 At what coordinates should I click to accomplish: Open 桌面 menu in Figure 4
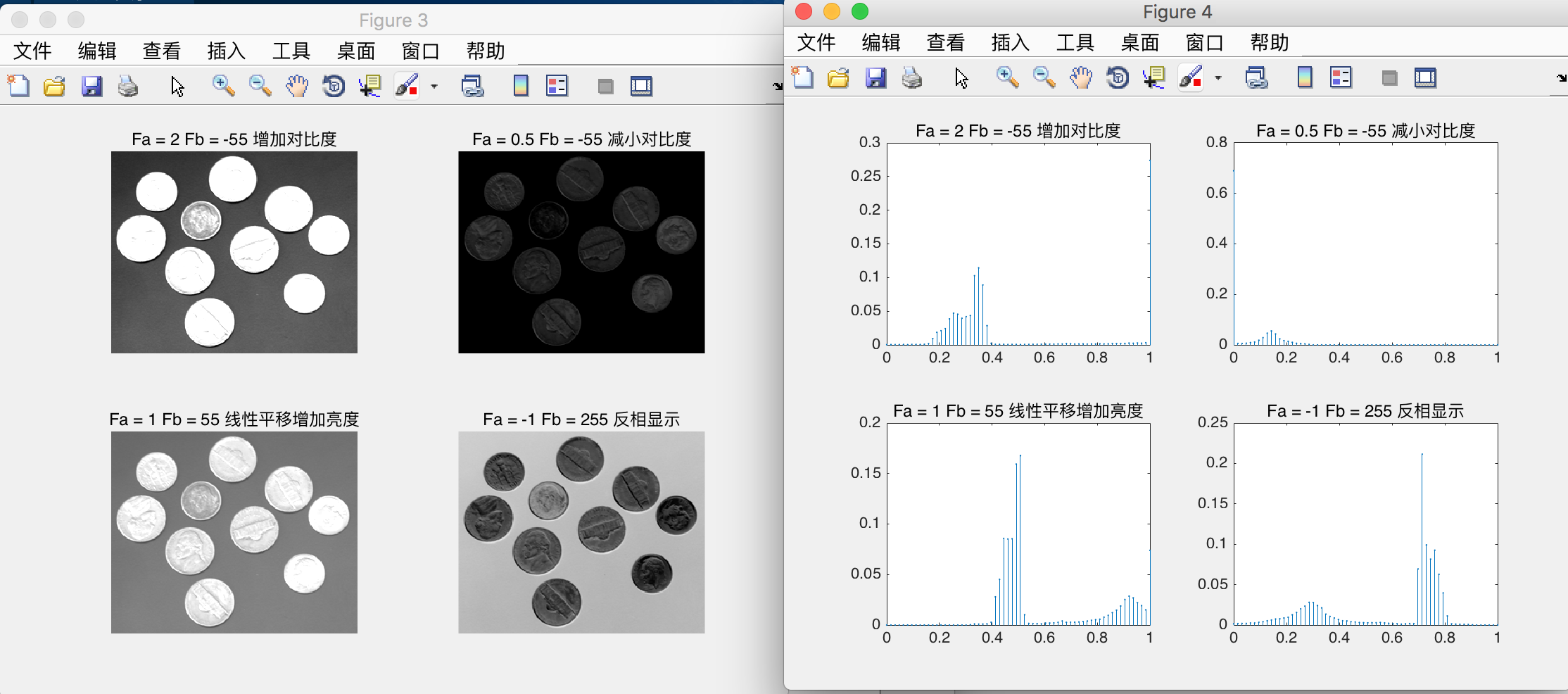click(1140, 42)
